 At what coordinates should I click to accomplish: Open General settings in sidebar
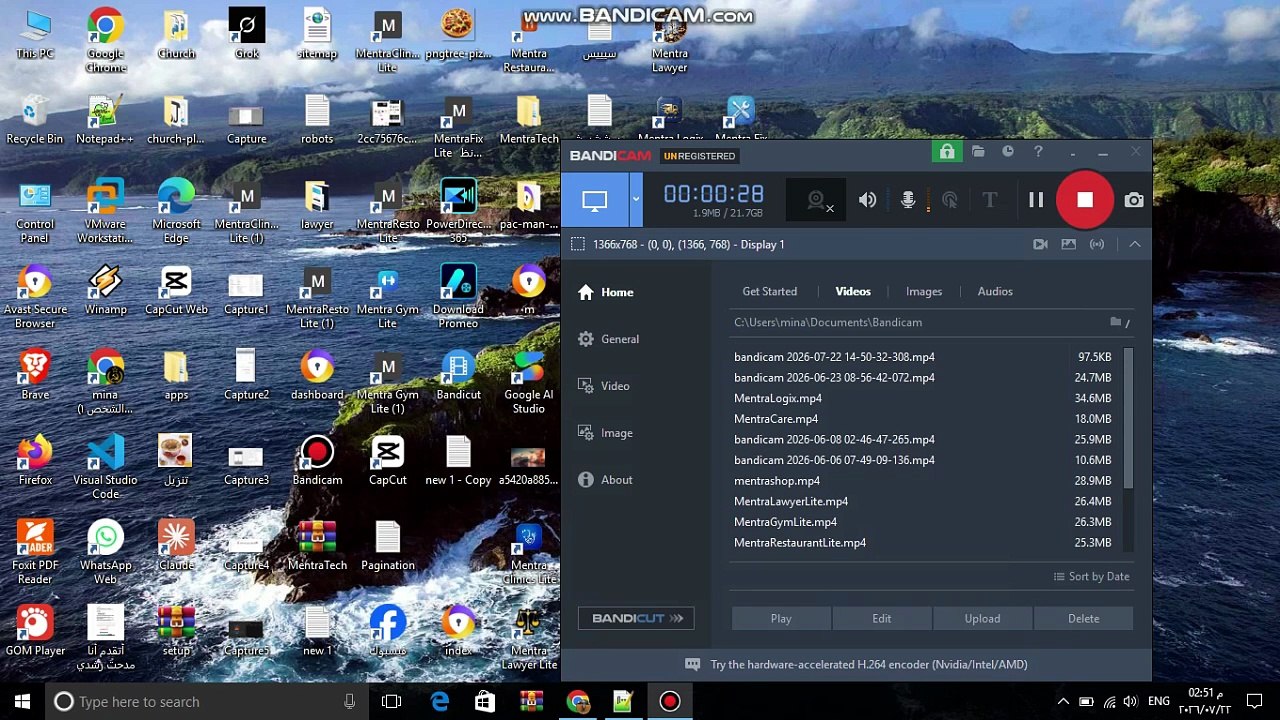(x=608, y=339)
